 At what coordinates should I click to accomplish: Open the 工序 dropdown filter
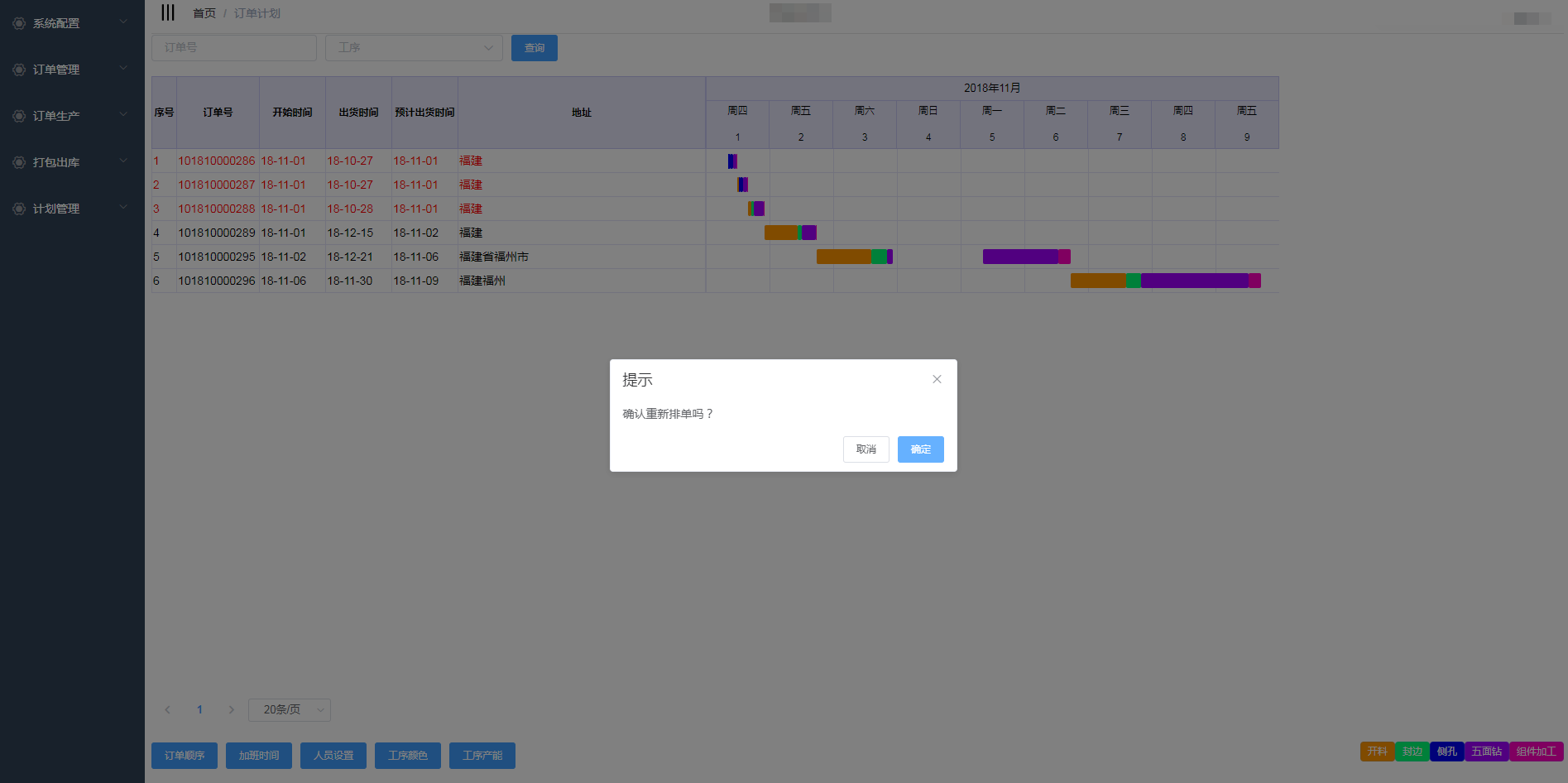click(414, 48)
